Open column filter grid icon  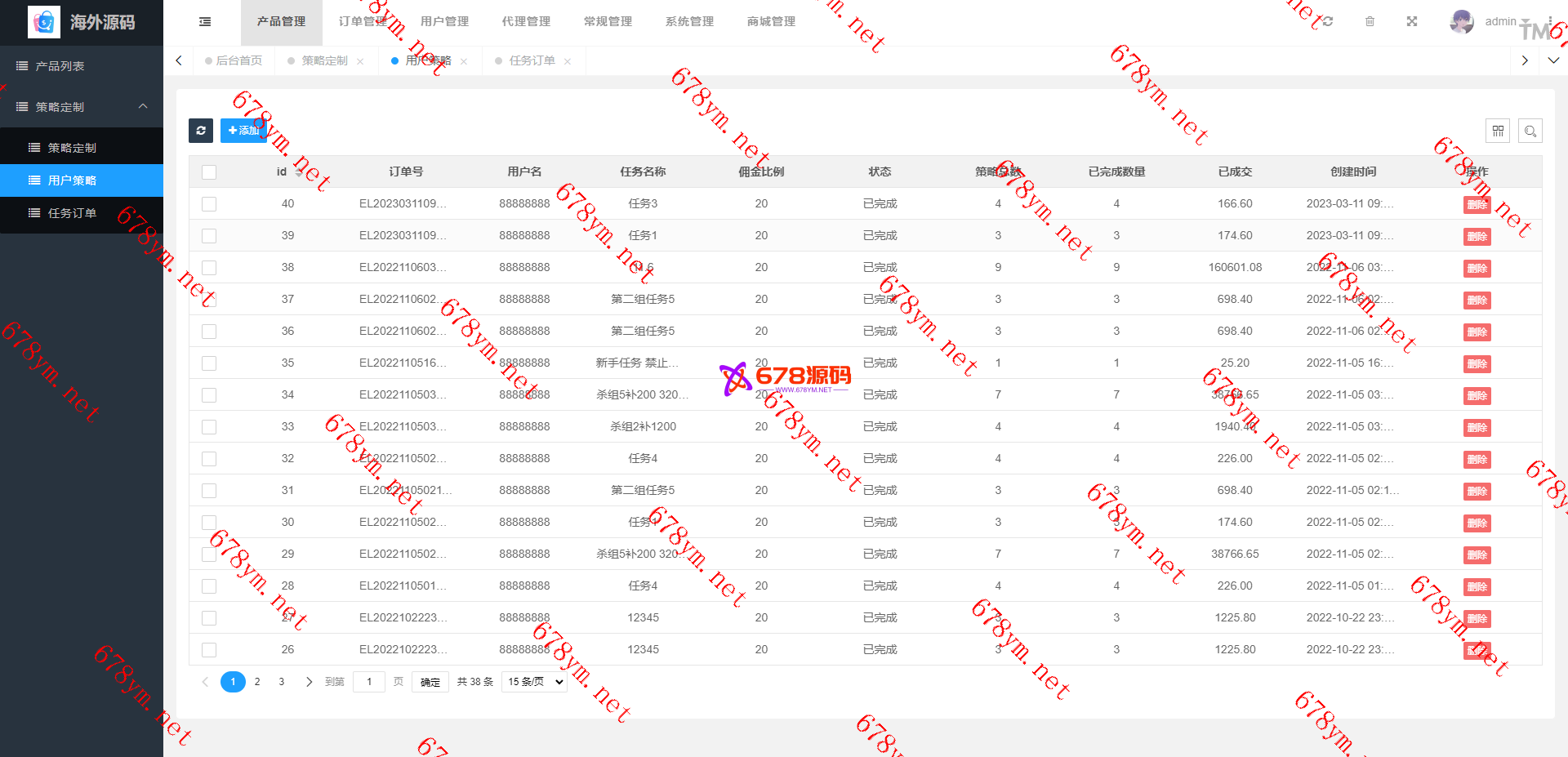pos(1498,131)
